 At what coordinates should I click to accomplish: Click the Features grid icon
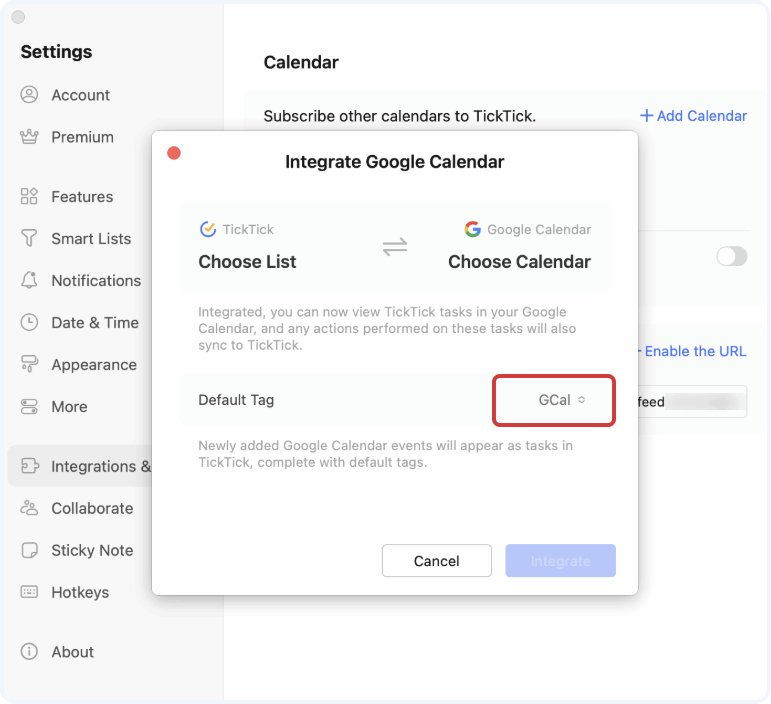pyautogui.click(x=29, y=197)
